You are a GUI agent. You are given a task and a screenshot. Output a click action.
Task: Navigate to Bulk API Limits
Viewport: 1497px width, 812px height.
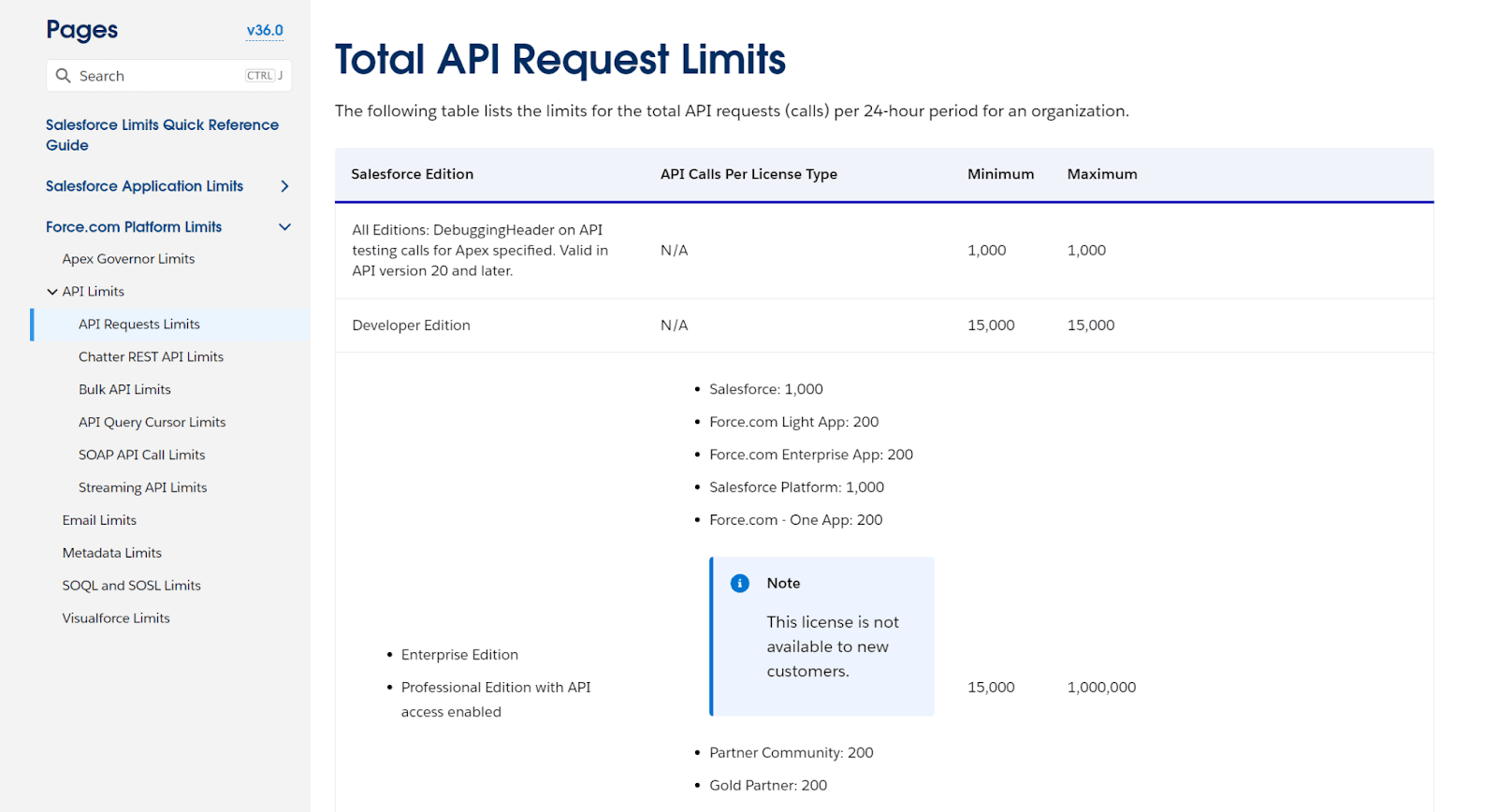124,390
